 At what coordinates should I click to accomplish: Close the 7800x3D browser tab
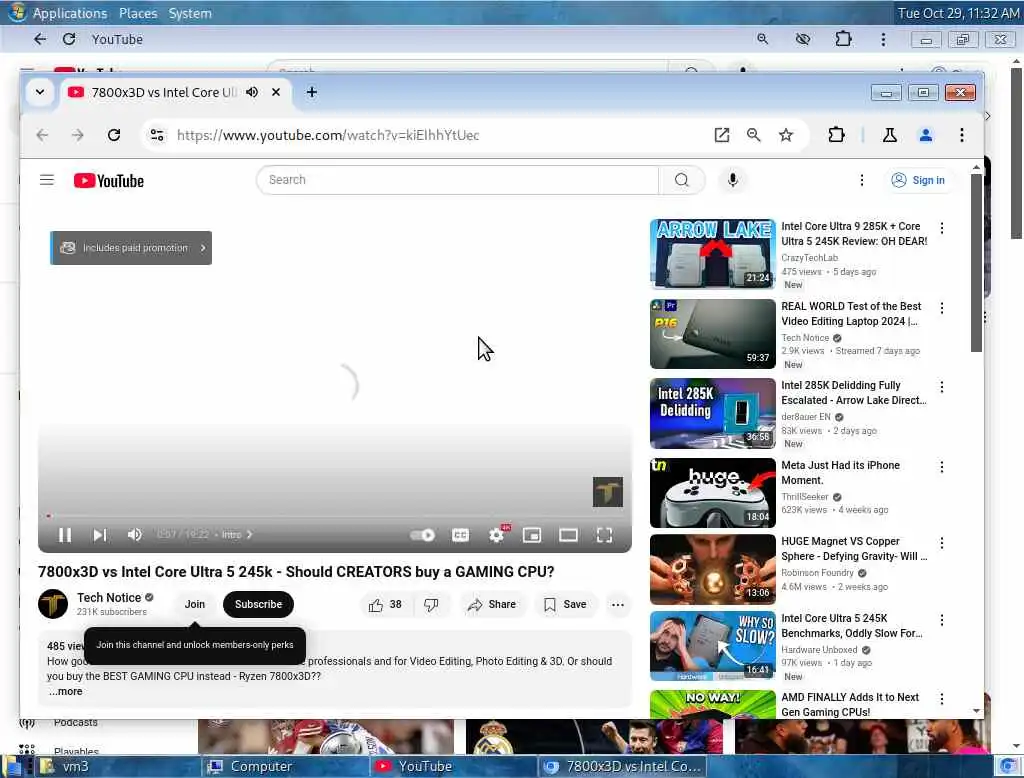click(x=276, y=92)
